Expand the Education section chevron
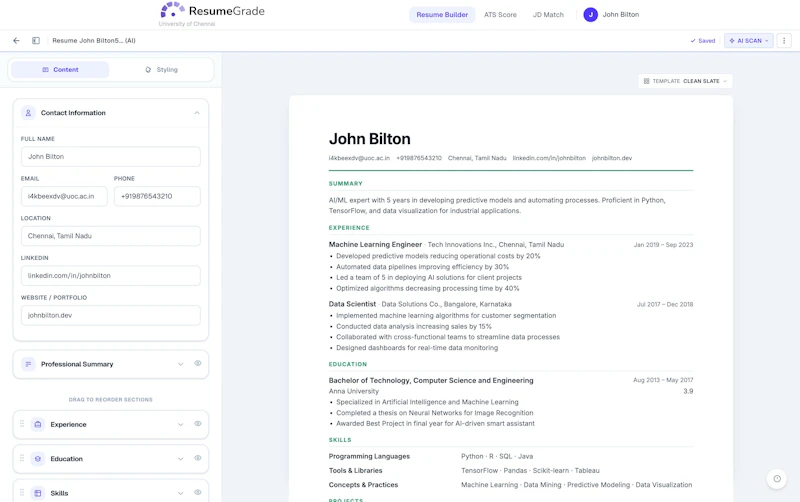The height and width of the screenshot is (502, 800). [x=180, y=459]
